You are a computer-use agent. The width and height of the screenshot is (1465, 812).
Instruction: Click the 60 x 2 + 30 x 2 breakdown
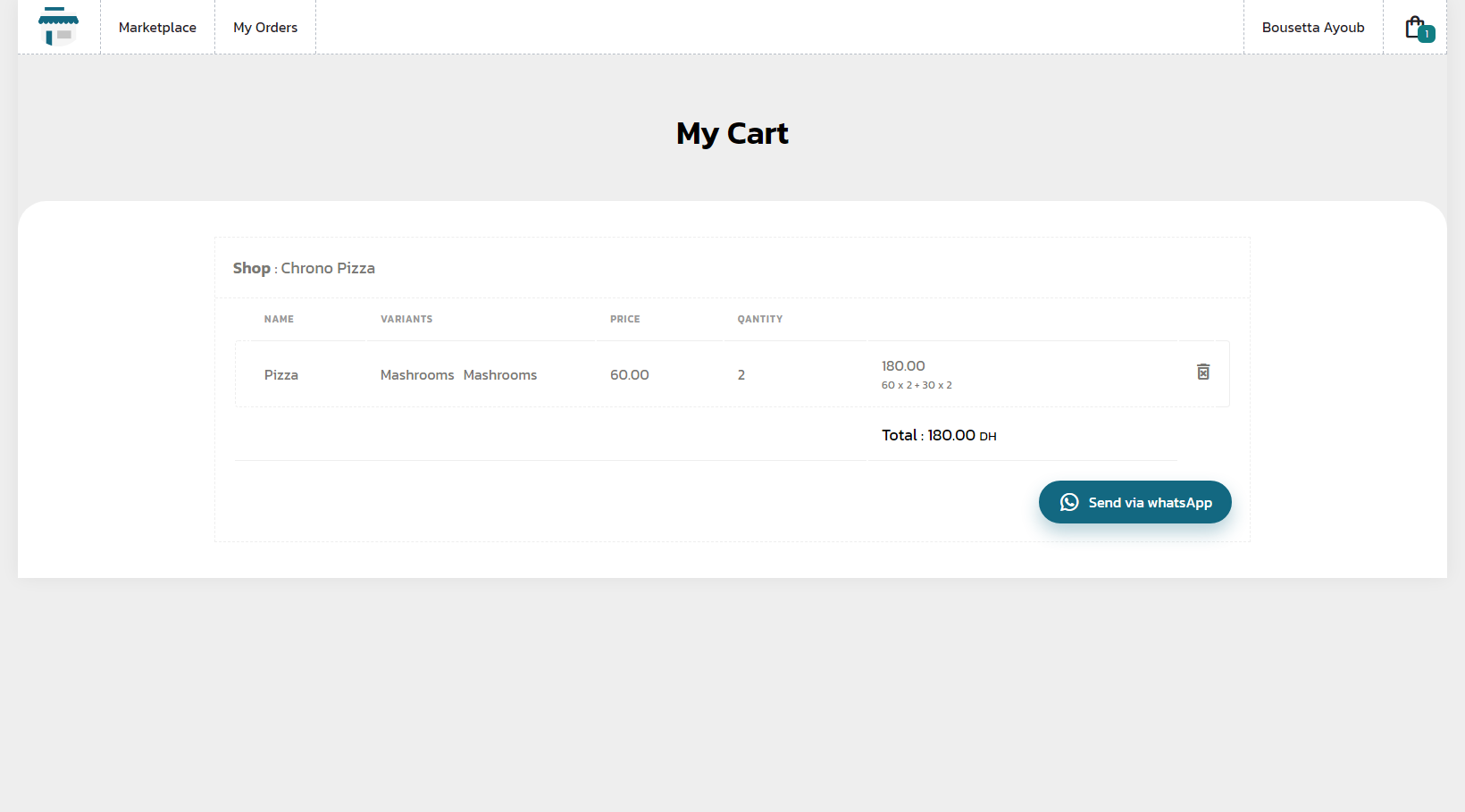coord(917,385)
